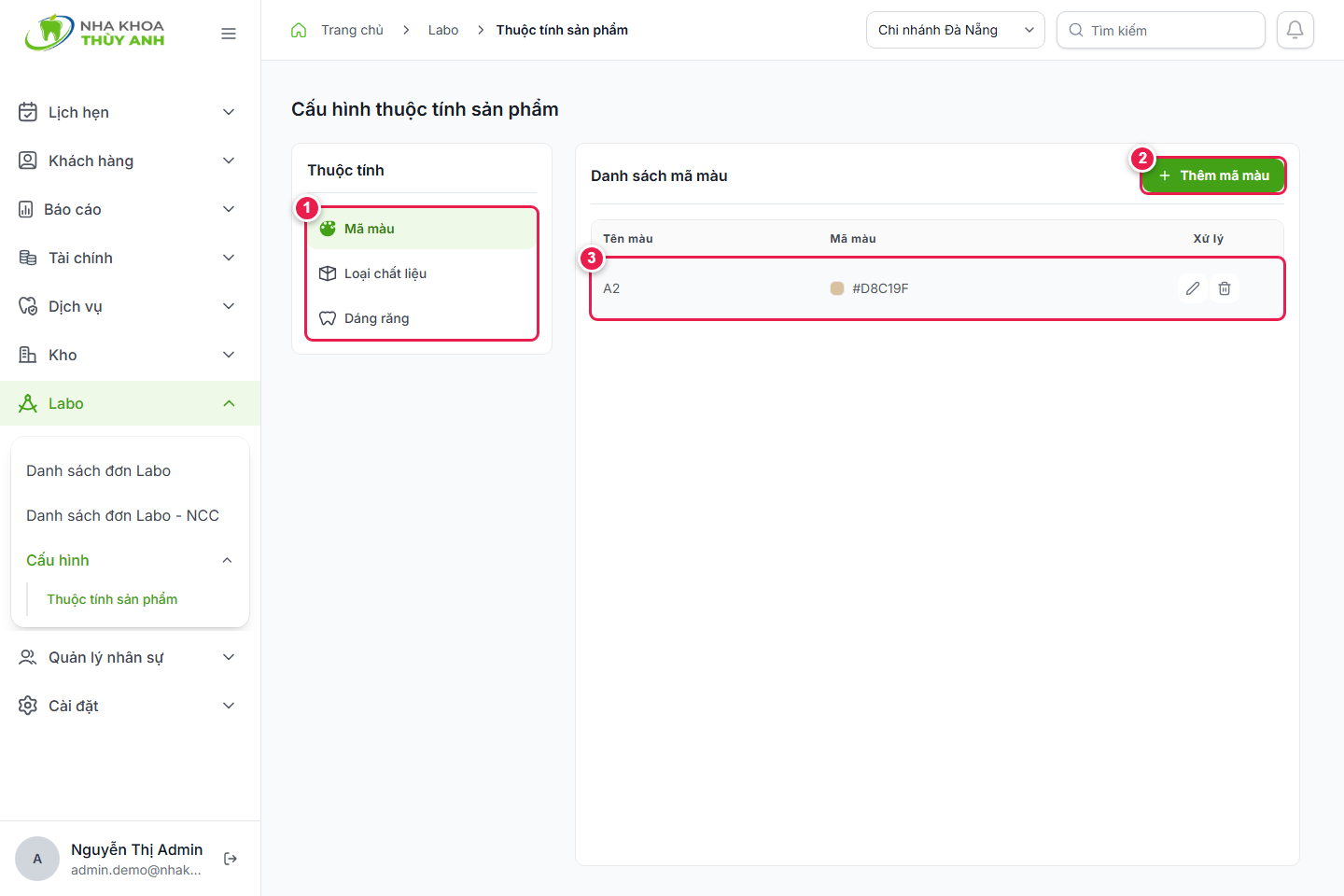Log out using the exit icon

tap(231, 859)
